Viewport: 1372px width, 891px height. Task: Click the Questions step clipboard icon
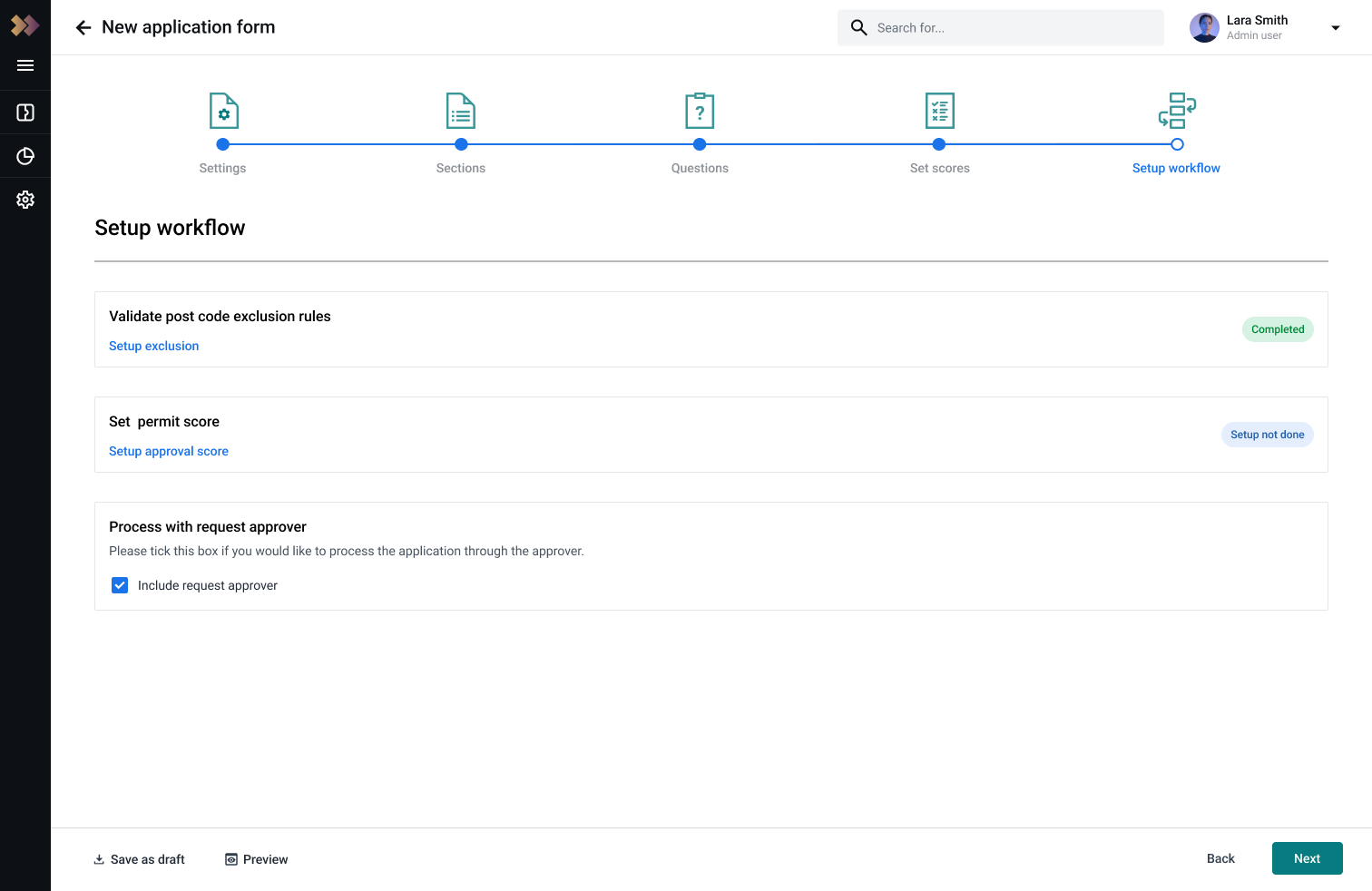tap(700, 111)
